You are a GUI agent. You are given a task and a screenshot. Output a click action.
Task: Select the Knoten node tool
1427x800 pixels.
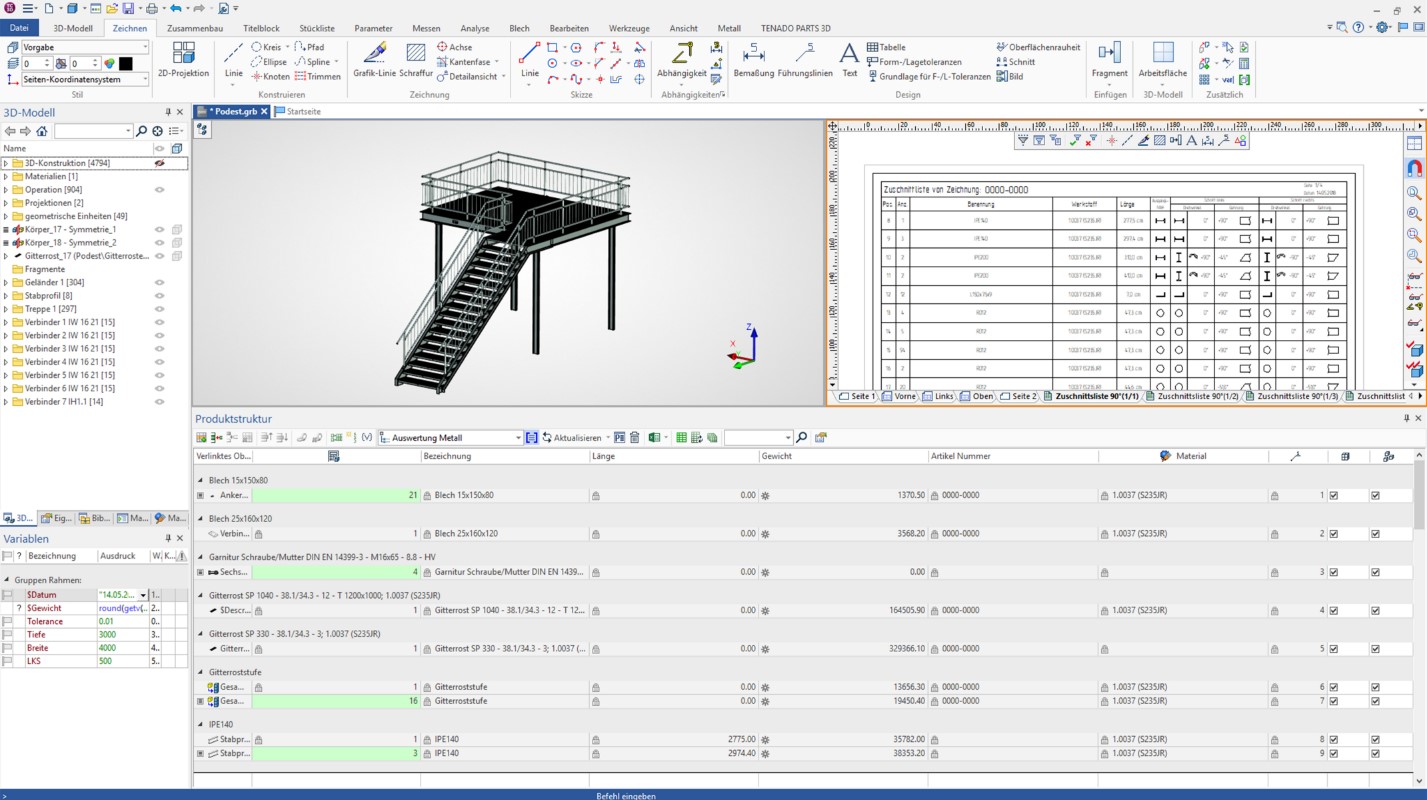pyautogui.click(x=270, y=76)
